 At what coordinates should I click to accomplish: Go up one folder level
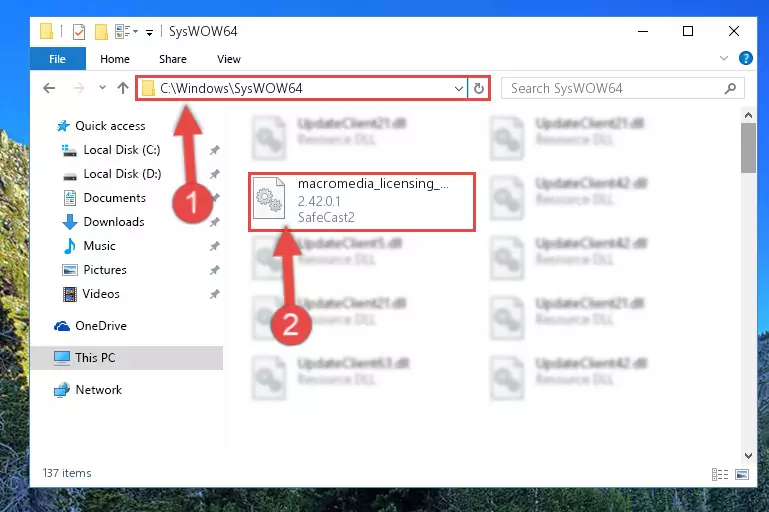pos(123,88)
